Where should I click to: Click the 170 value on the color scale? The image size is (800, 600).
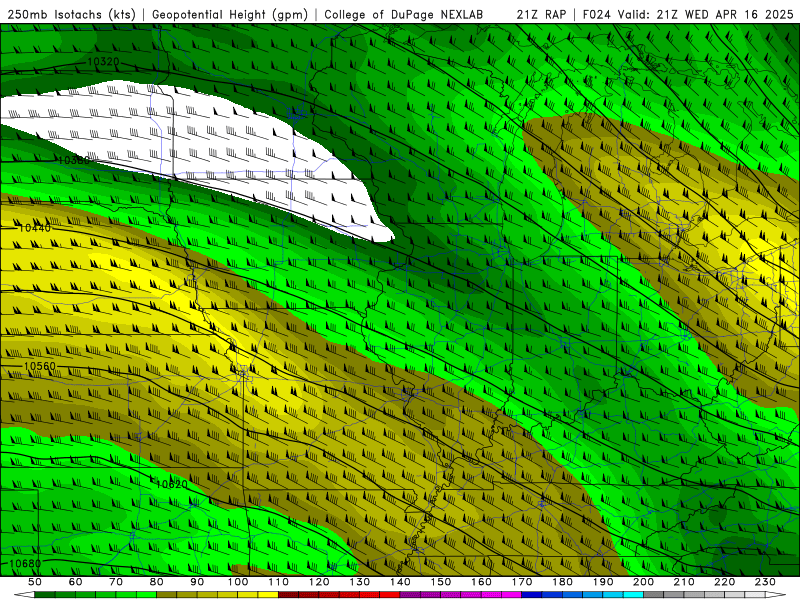(x=522, y=582)
